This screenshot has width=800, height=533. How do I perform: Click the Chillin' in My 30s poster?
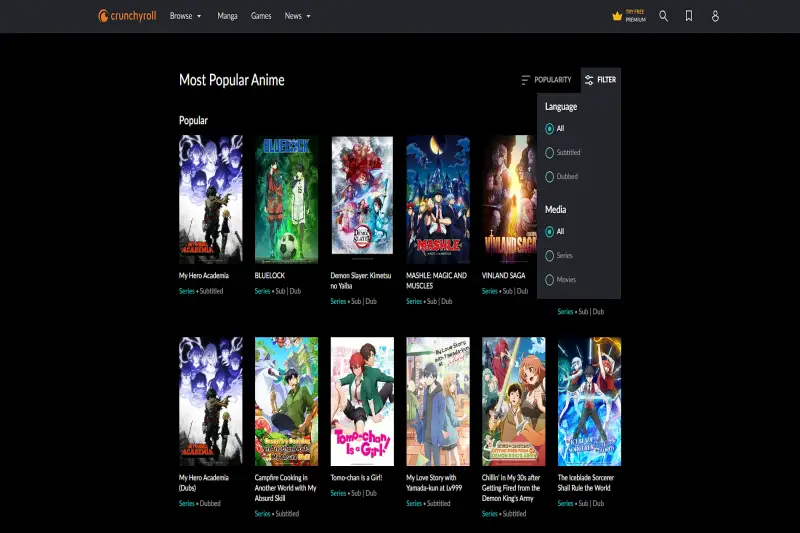click(x=514, y=401)
